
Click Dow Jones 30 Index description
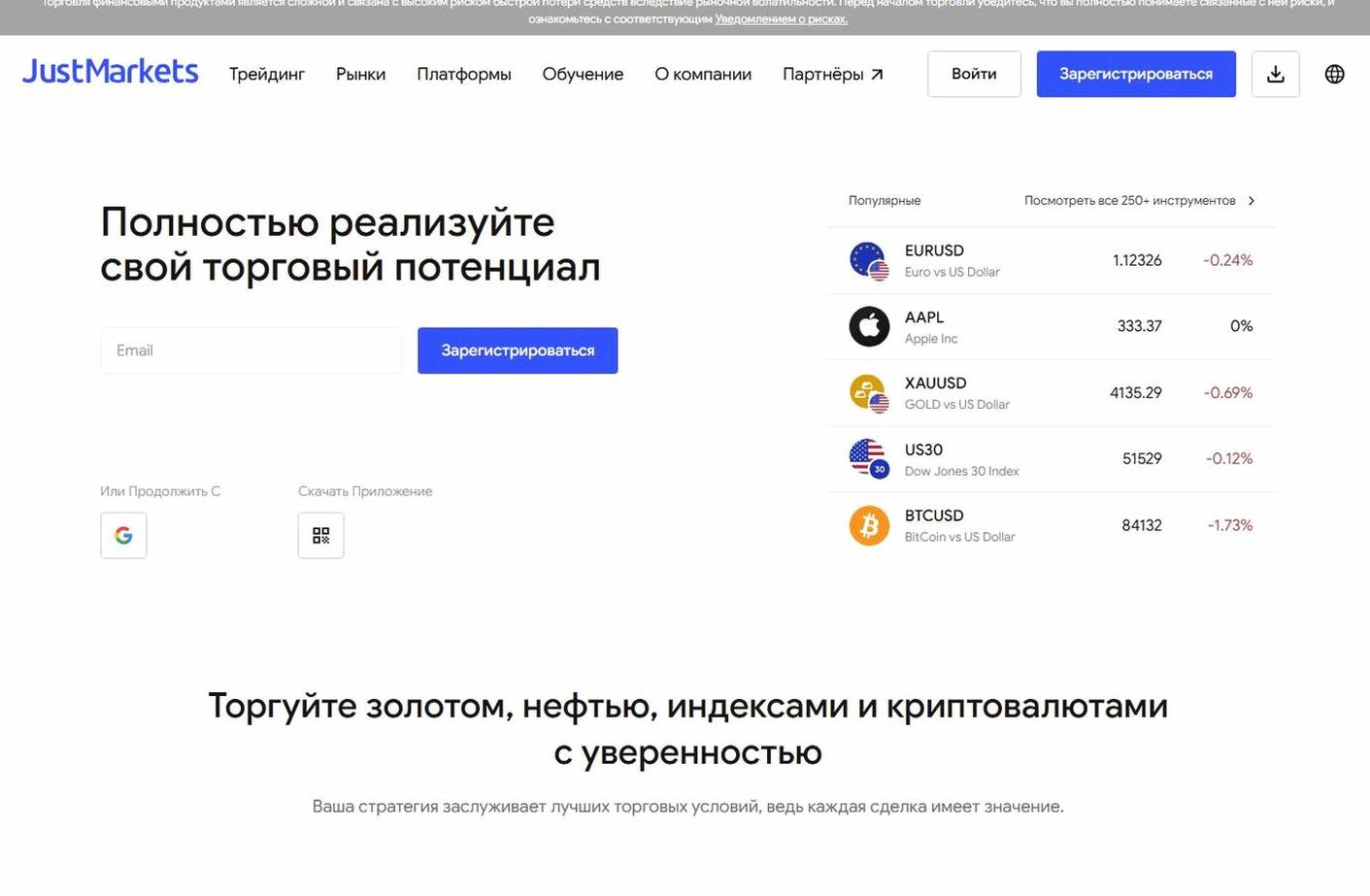pos(962,471)
